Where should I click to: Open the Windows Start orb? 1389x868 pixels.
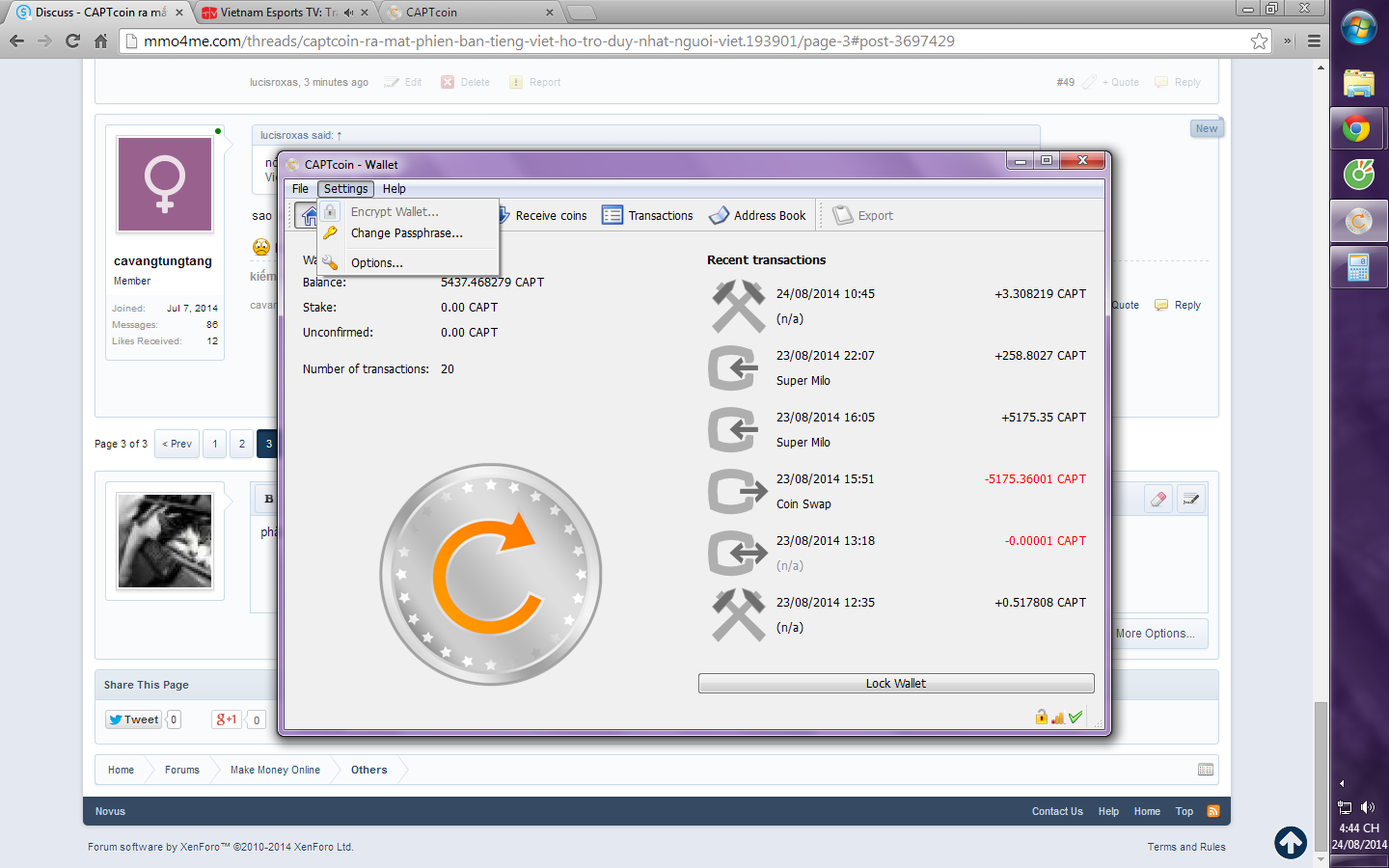coord(1358,29)
